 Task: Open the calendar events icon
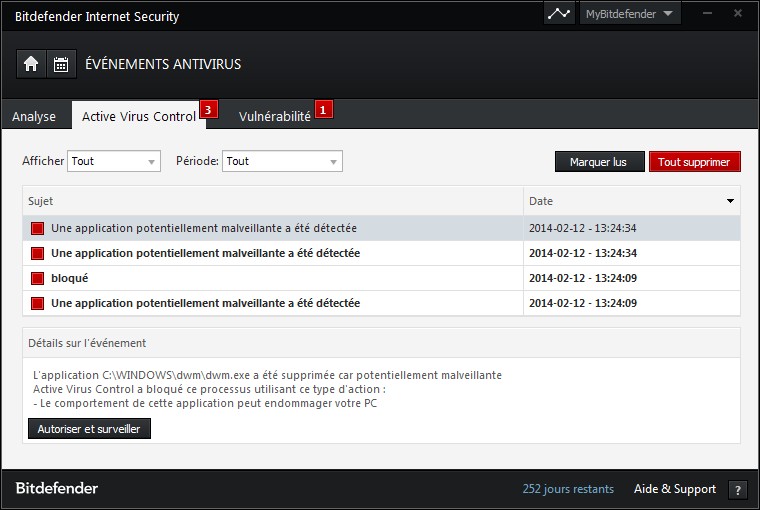click(x=61, y=64)
